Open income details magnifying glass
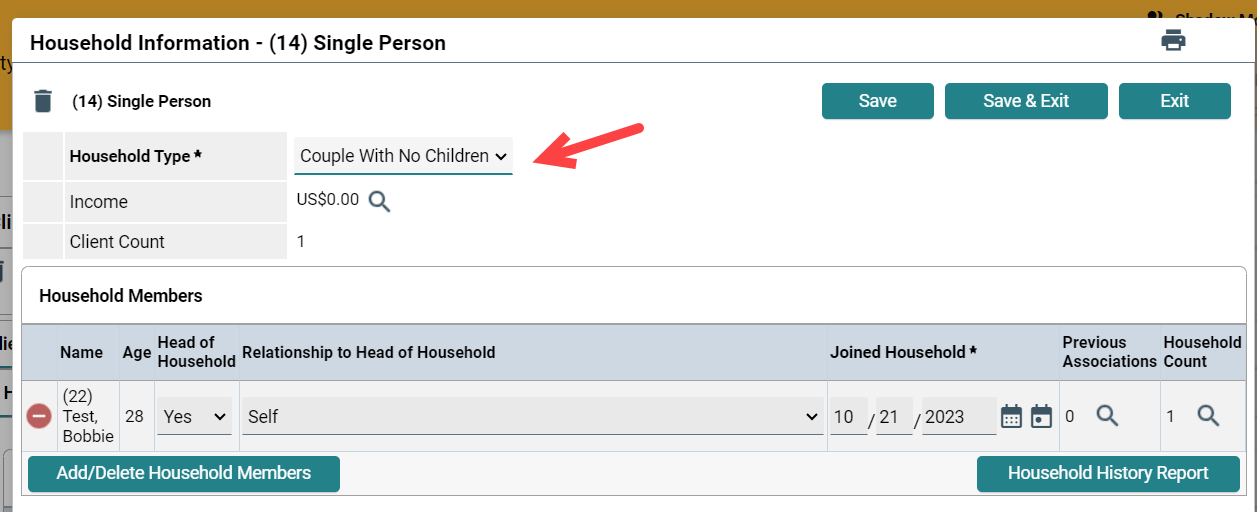Screen dimensions: 1257x512 tap(379, 201)
